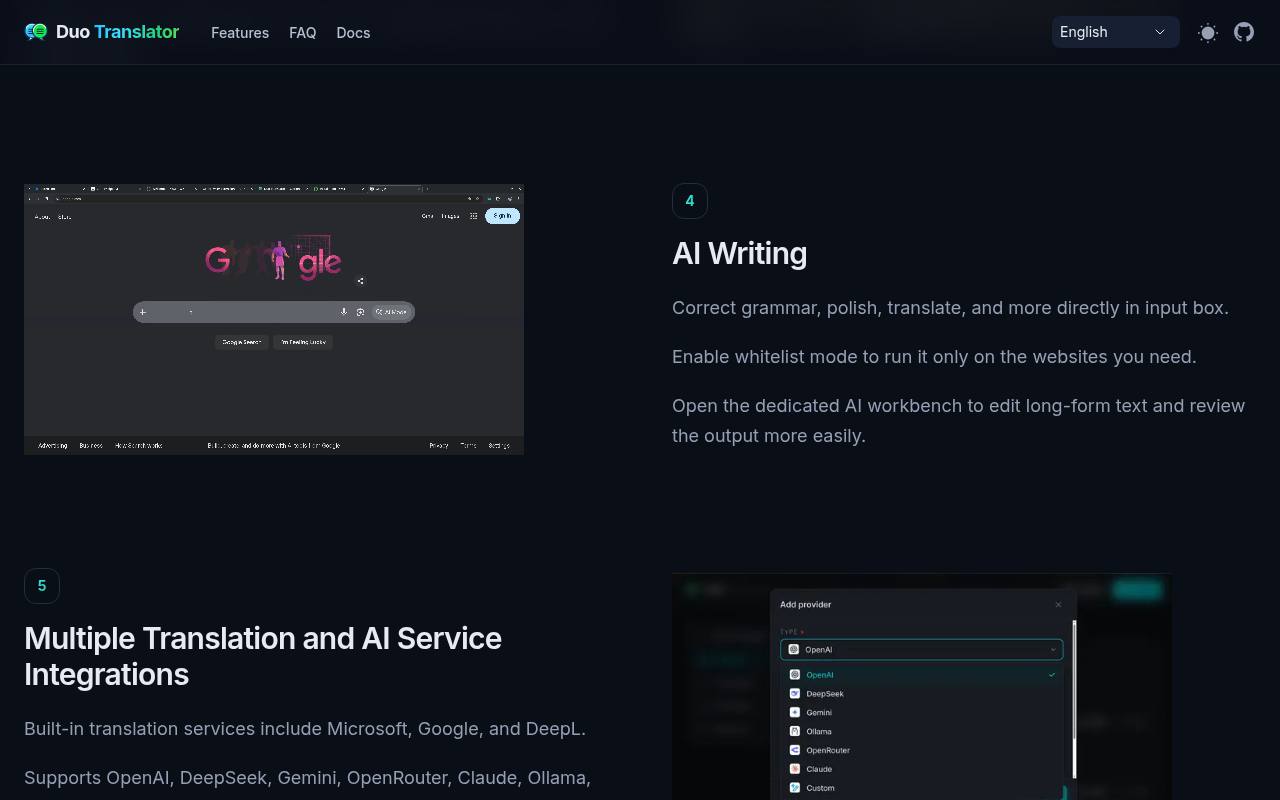This screenshot has width=1280, height=800.
Task: Click the Google Lens camera icon in the search box
Action: [x=360, y=312]
